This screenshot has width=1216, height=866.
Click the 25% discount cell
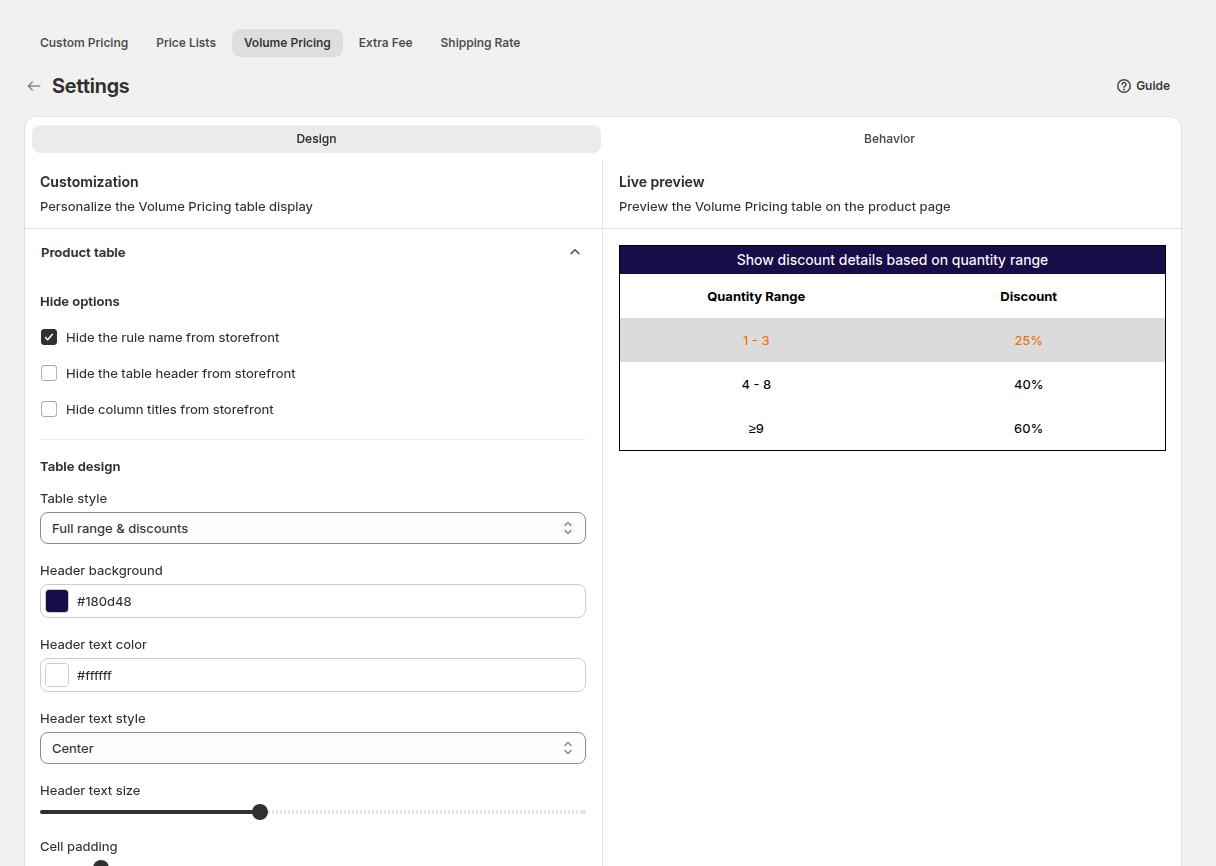(1028, 341)
